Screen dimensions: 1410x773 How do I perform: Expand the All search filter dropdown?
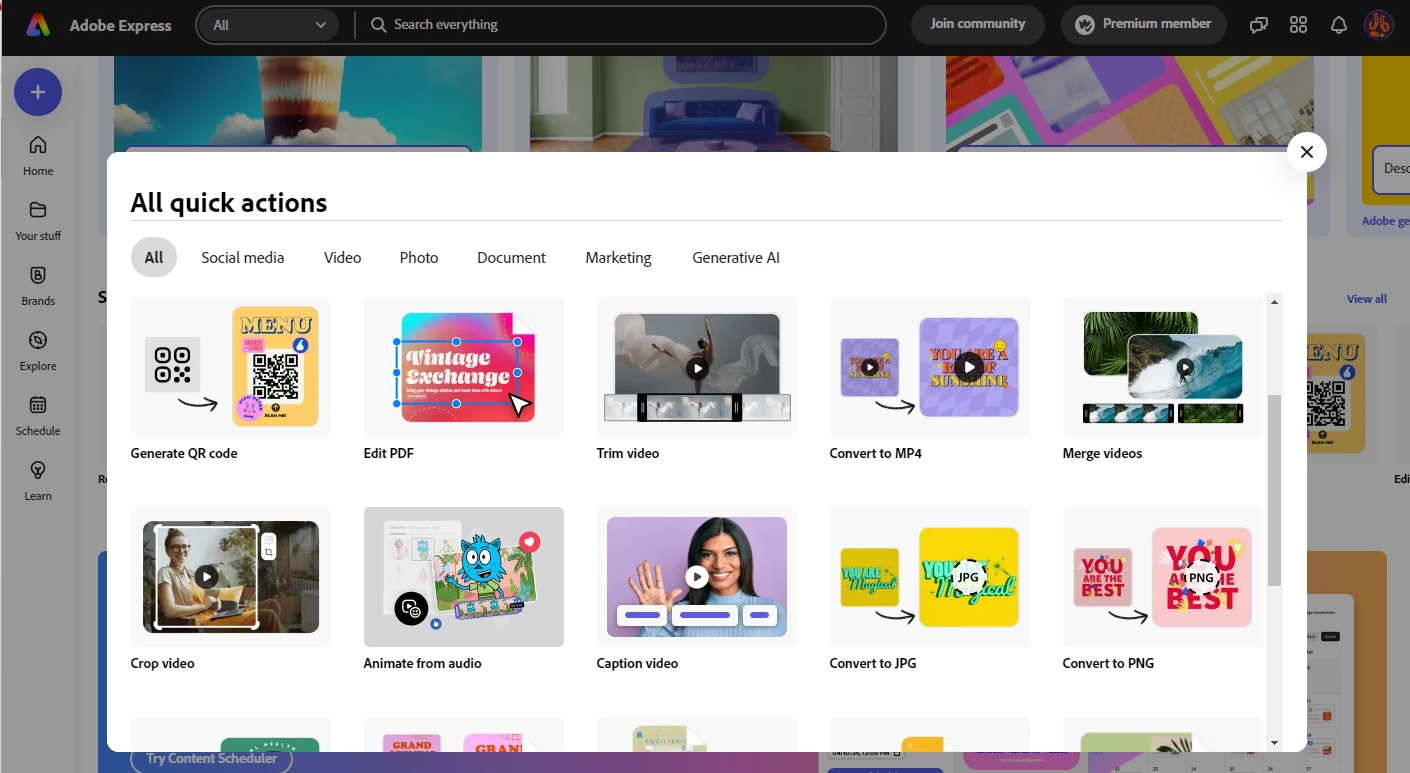pyautogui.click(x=269, y=25)
